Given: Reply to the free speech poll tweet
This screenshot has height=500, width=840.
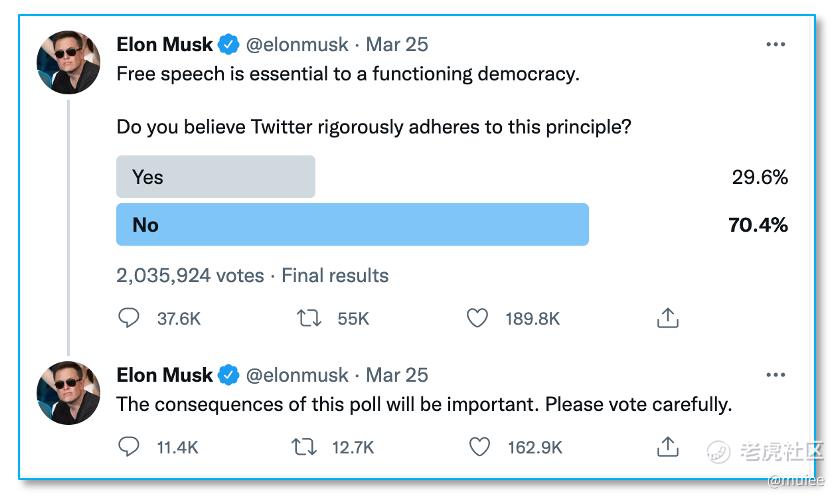Looking at the screenshot, I should tap(129, 318).
